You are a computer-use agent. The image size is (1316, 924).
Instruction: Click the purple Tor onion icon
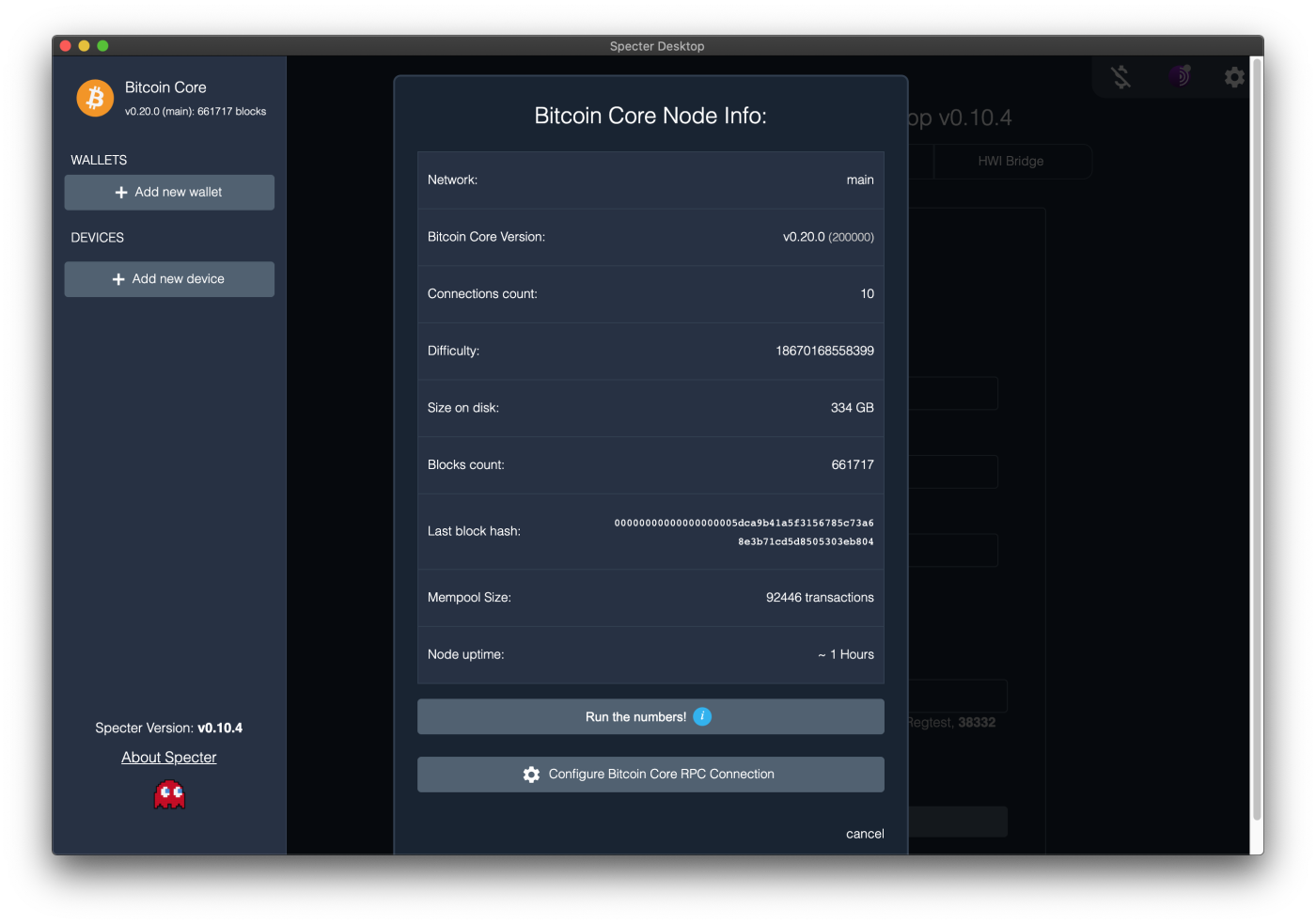[x=1180, y=76]
